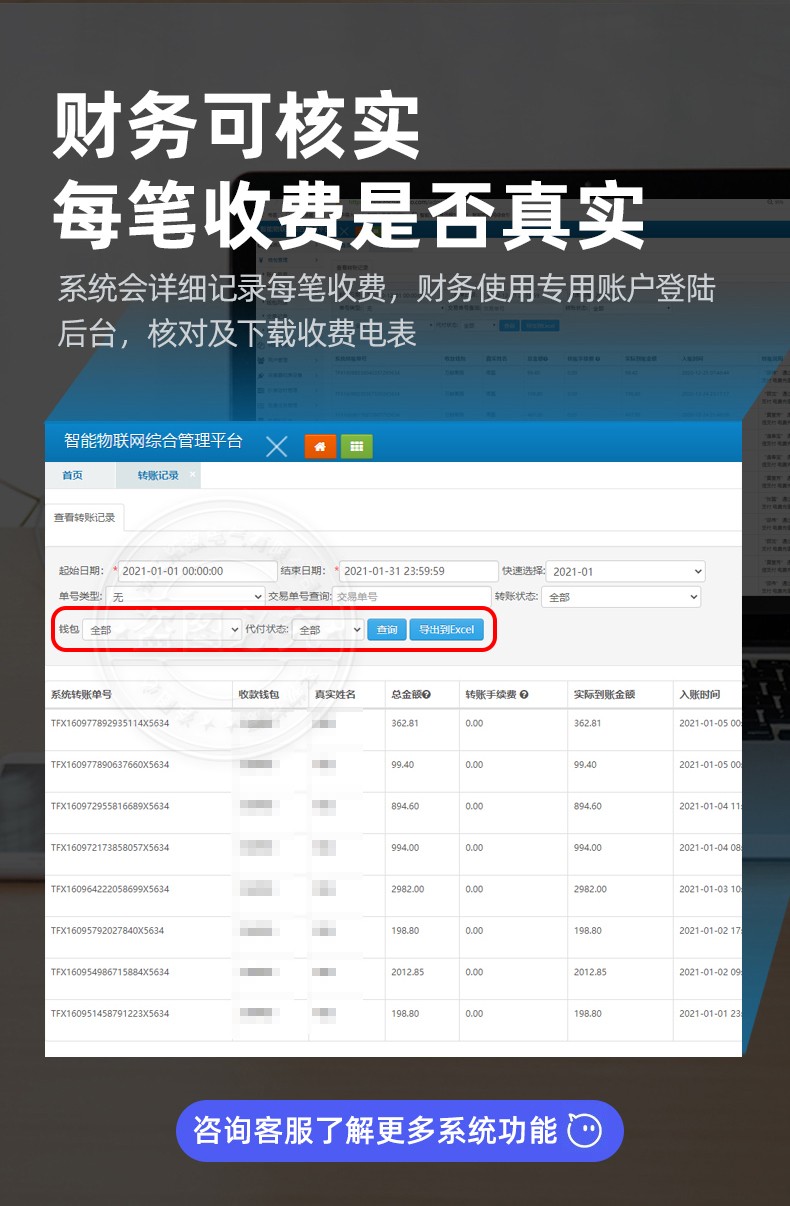This screenshot has height=1206, width=790.
Task: Click the 导出到Excel button
Action: pyautogui.click(x=446, y=630)
